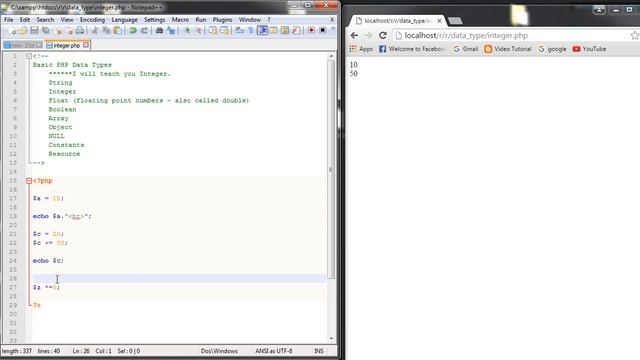Create a new document in Notepad++ toolbar

pos(12,30)
